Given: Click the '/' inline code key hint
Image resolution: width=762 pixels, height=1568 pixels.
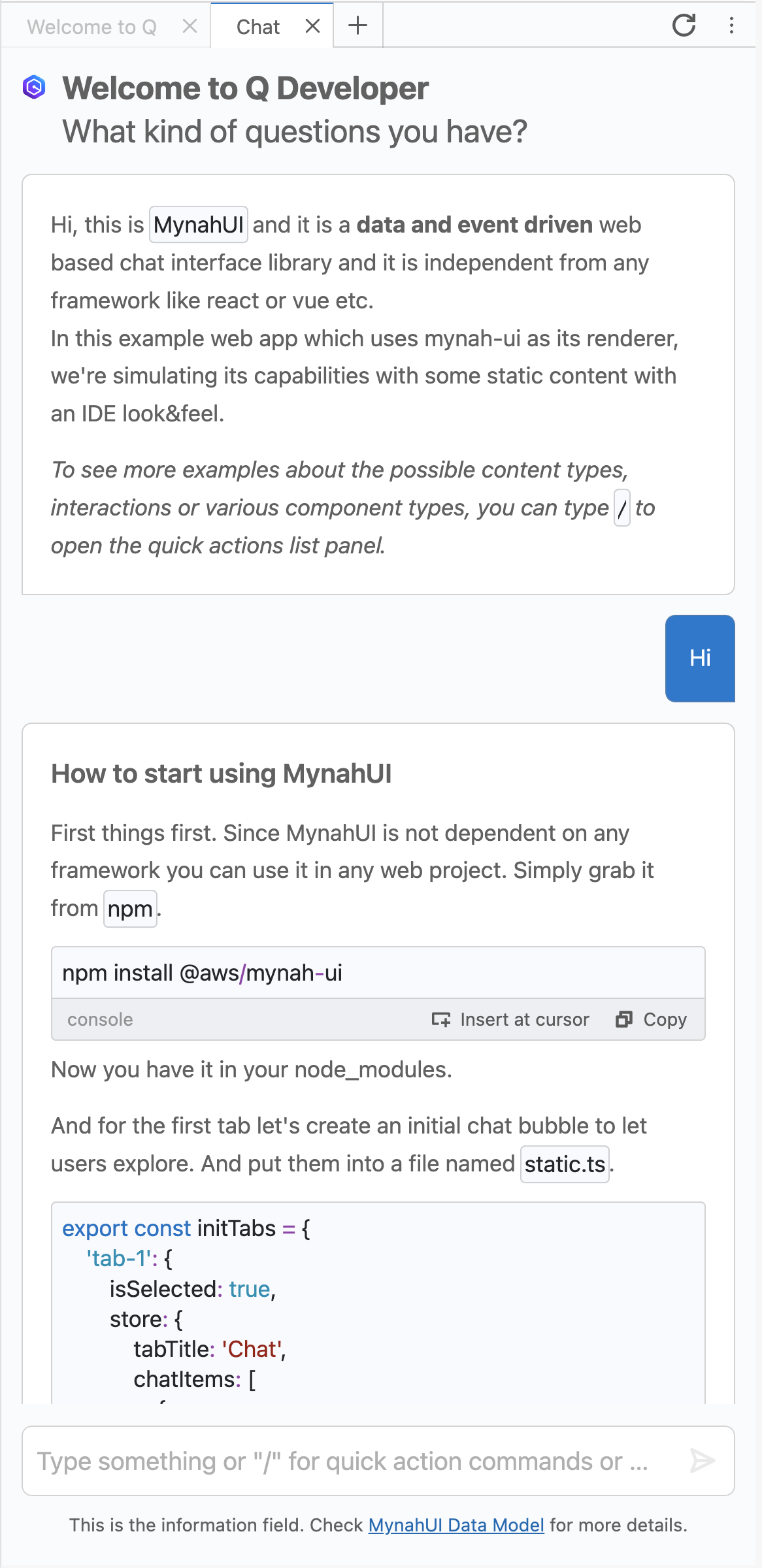Looking at the screenshot, I should pyautogui.click(x=622, y=508).
